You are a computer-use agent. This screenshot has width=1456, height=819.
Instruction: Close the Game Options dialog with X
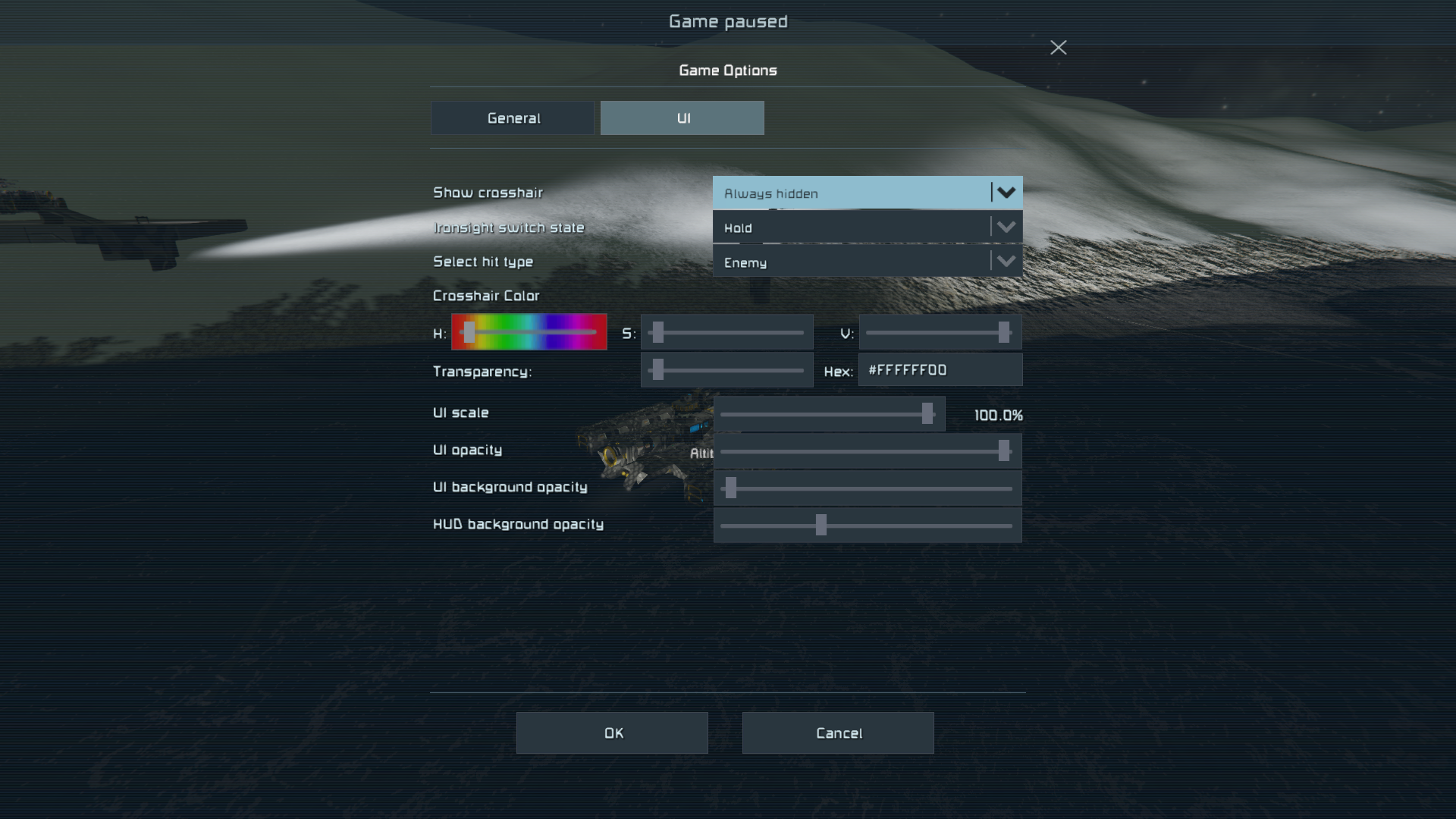(1058, 48)
